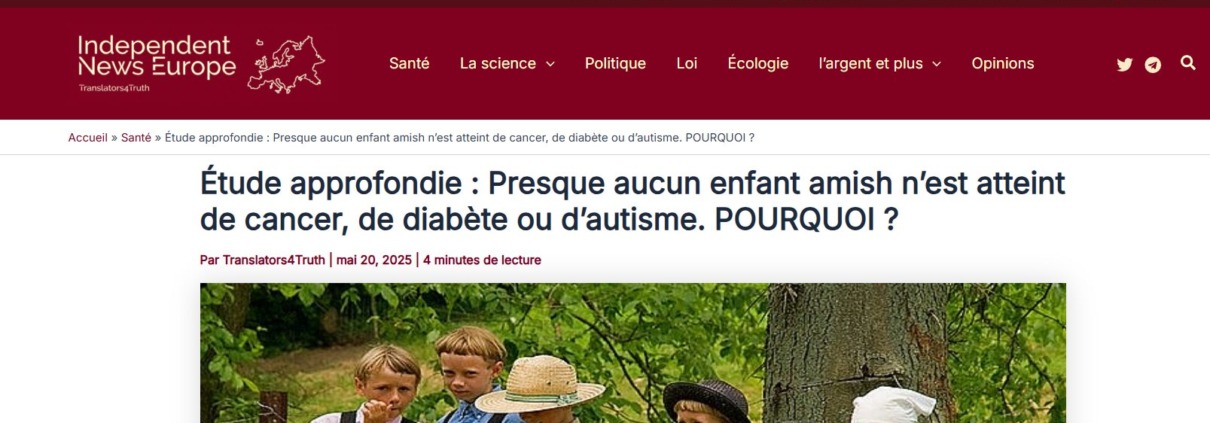Click the Amish children article photo
The image size is (1210, 423).
tap(633, 353)
